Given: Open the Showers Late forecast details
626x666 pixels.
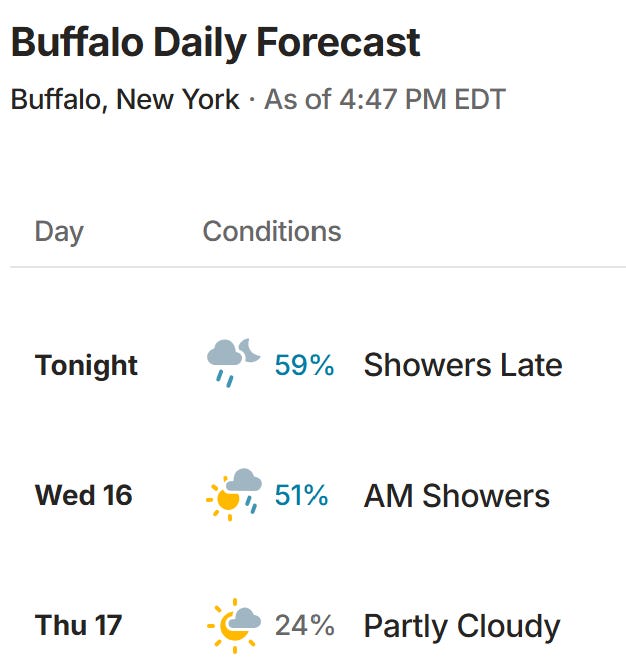Looking at the screenshot, I should (x=463, y=365).
